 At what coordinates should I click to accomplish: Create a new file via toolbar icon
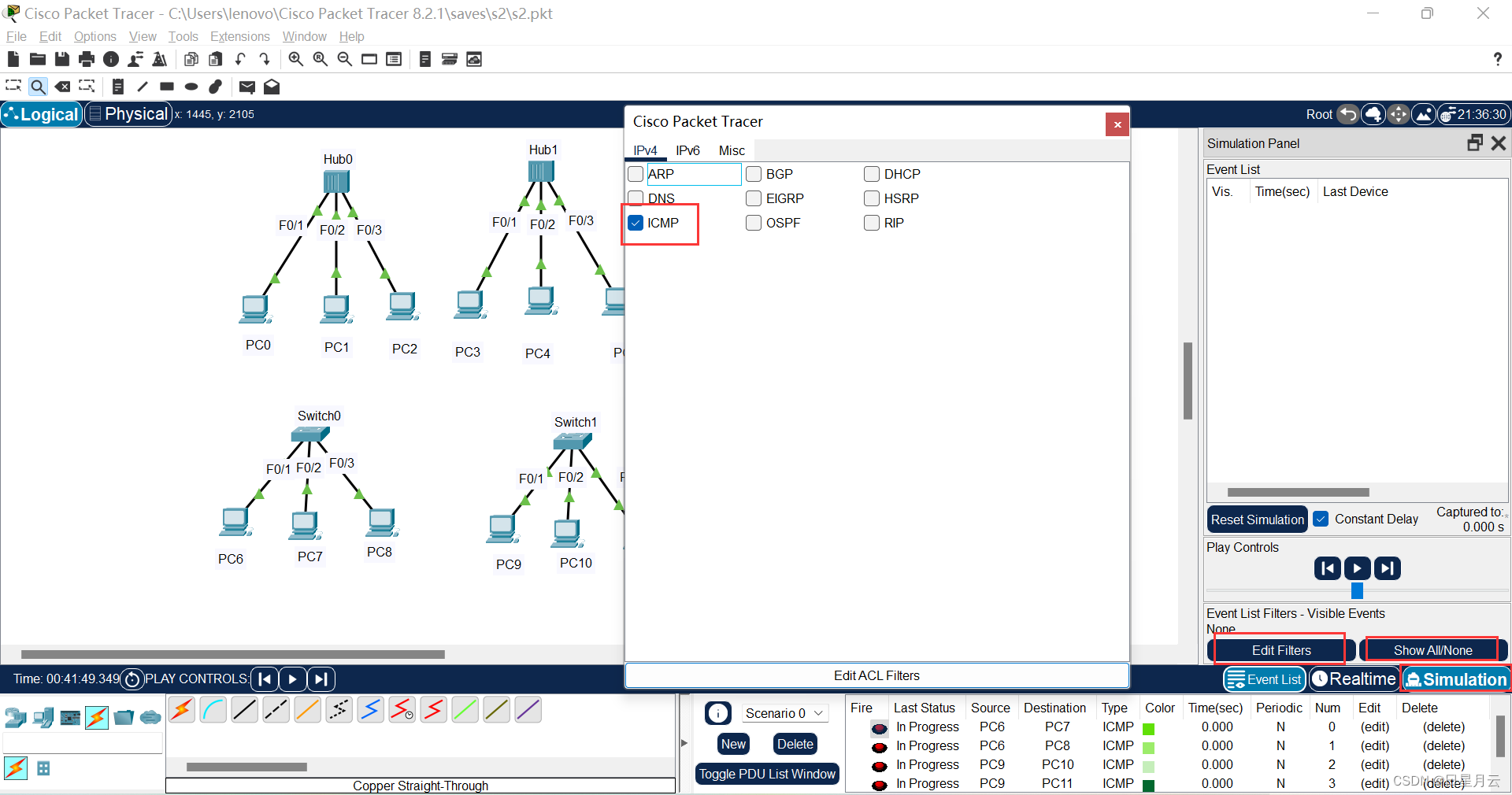pos(13,59)
